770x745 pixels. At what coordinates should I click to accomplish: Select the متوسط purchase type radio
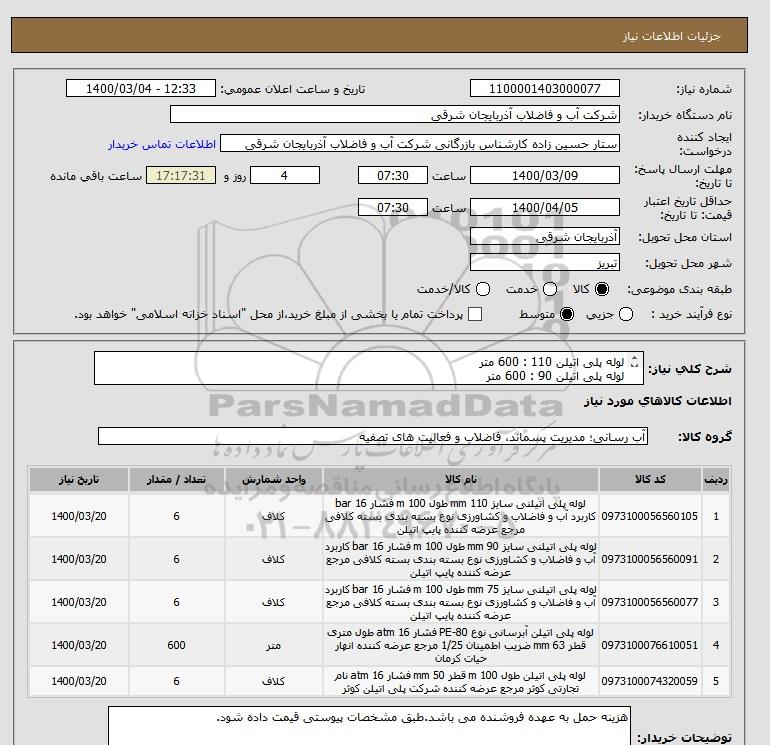[567, 314]
